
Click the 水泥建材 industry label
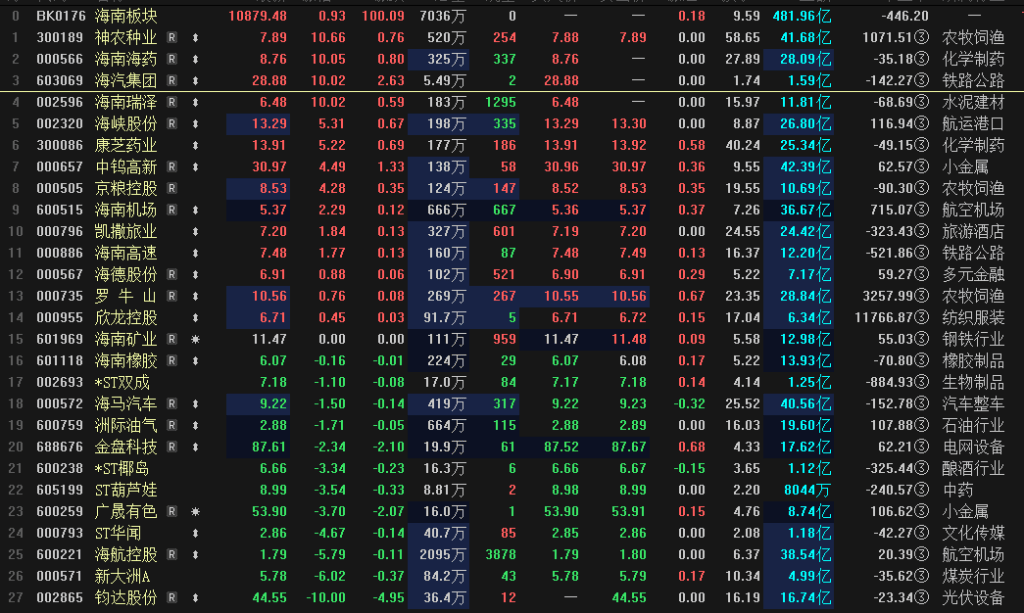point(973,102)
